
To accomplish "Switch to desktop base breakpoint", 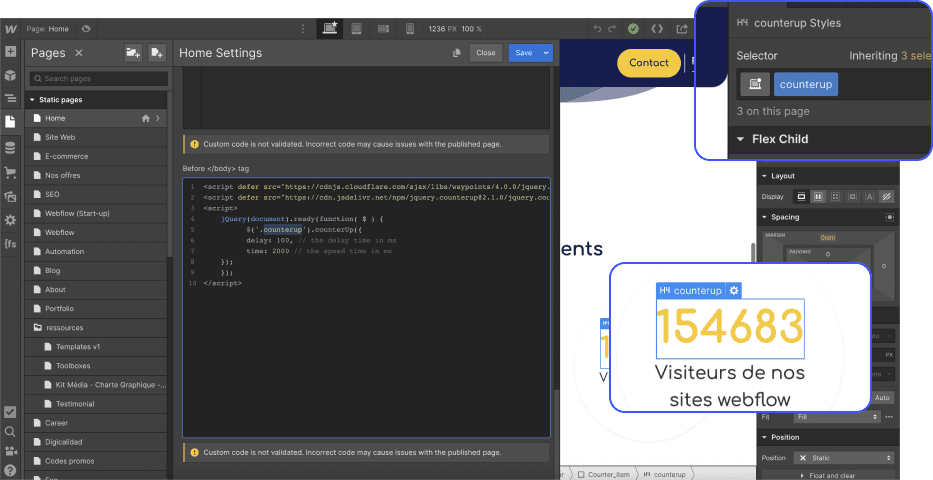I will tap(330, 28).
